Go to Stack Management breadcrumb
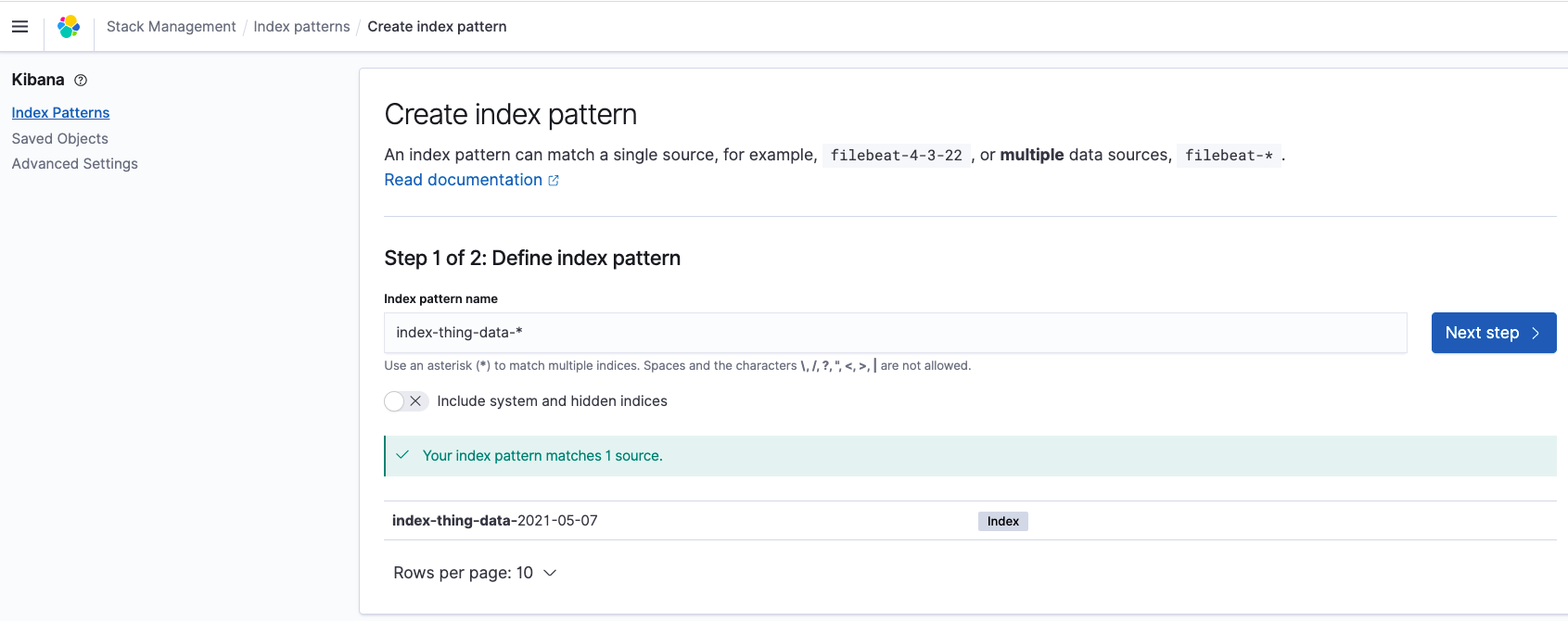 click(171, 27)
